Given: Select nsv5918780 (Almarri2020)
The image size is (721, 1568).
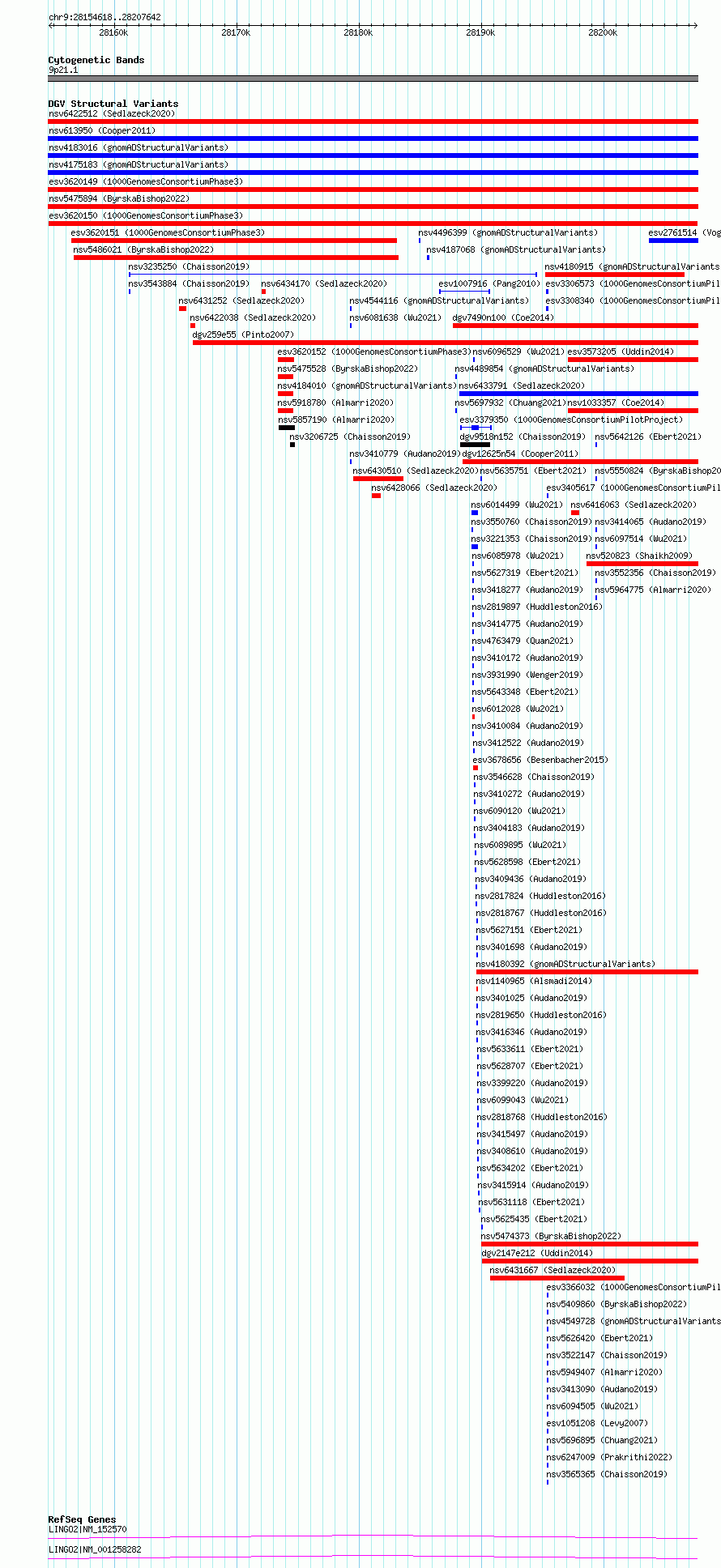Looking at the screenshot, I should (335, 403).
